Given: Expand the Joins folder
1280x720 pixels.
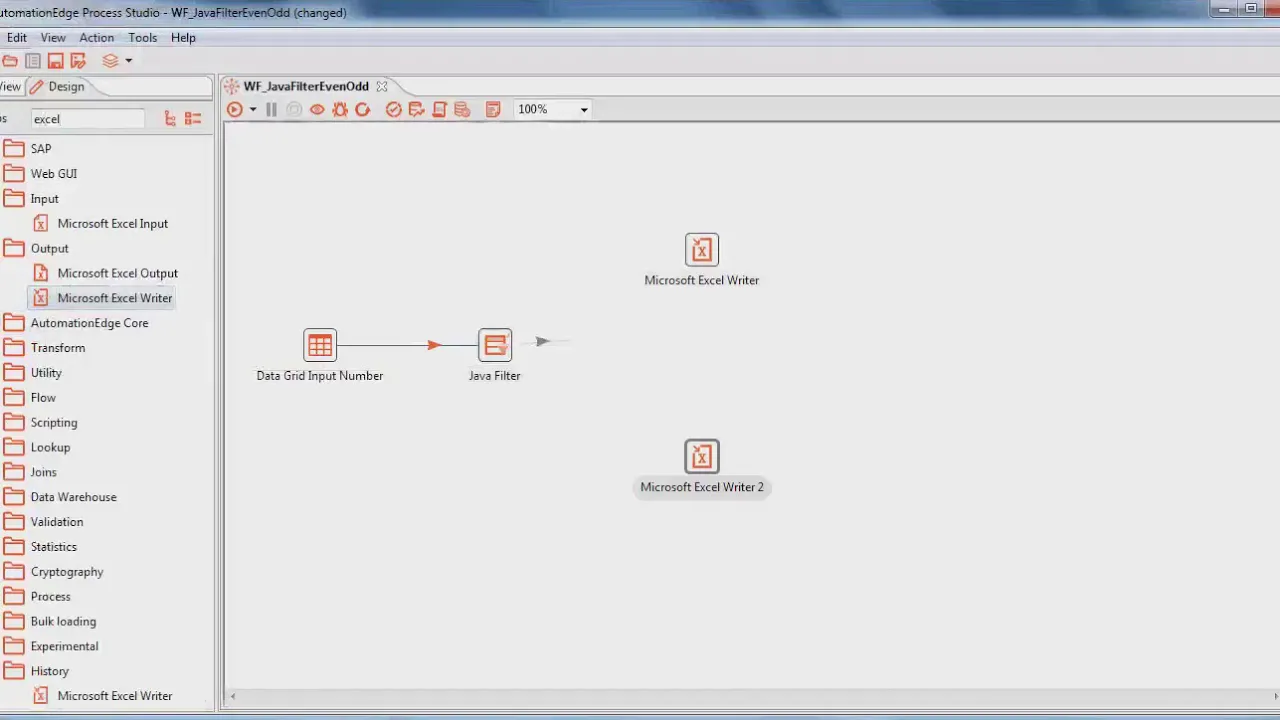Looking at the screenshot, I should coord(30,472).
